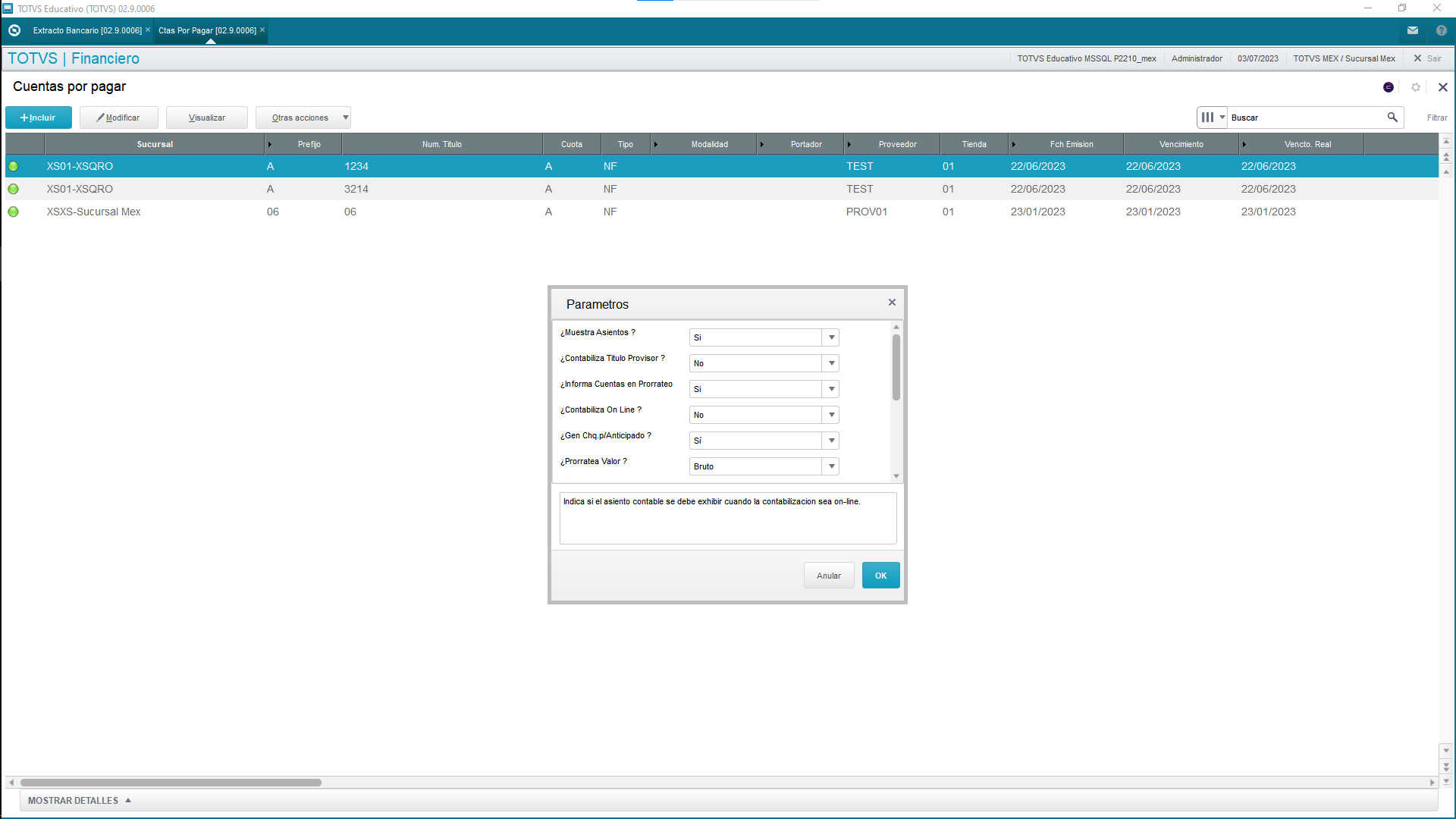Click the Visualizar button
The image size is (1456, 819).
pos(207,118)
